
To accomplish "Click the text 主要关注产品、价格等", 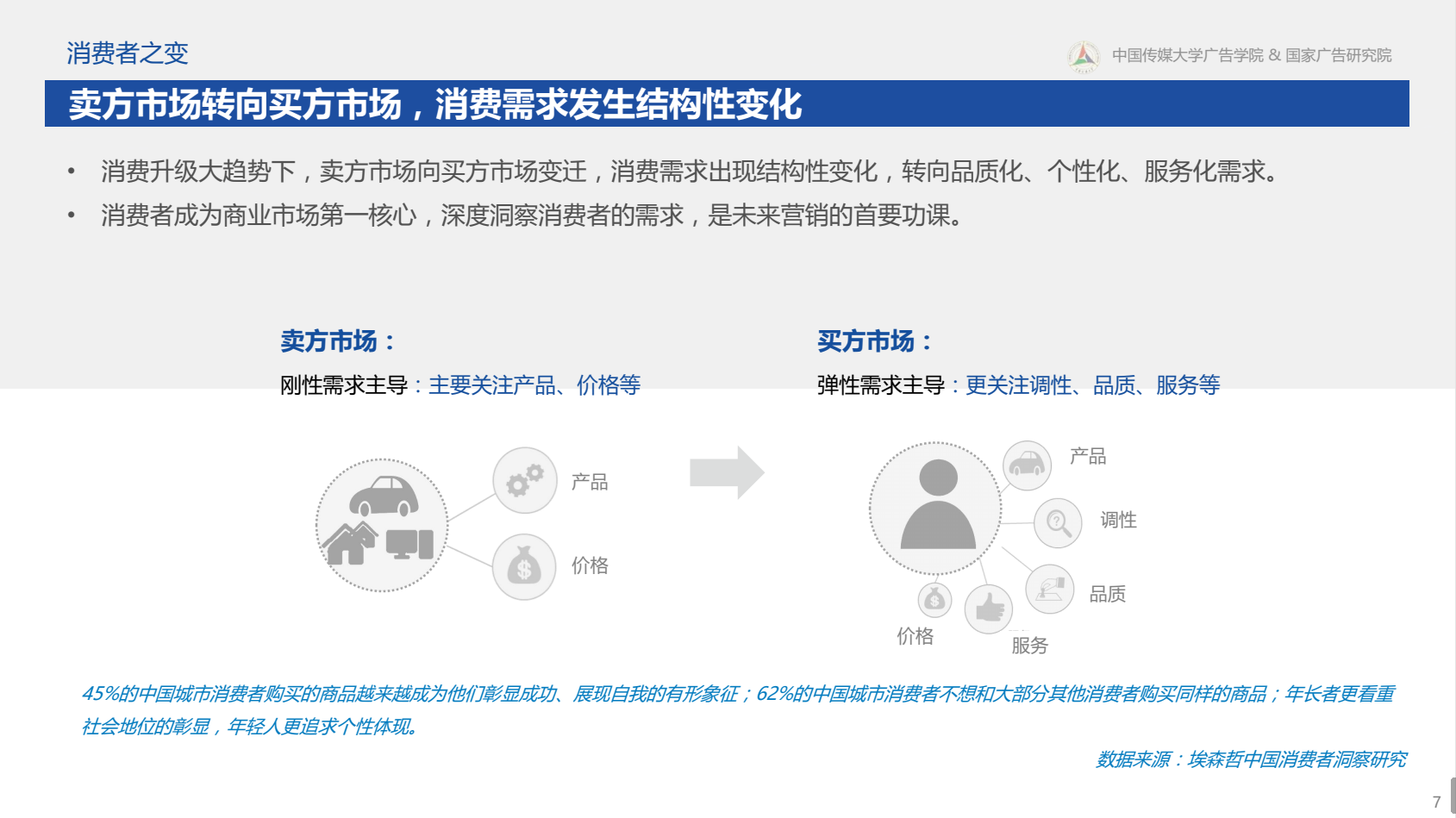I will pyautogui.click(x=534, y=385).
